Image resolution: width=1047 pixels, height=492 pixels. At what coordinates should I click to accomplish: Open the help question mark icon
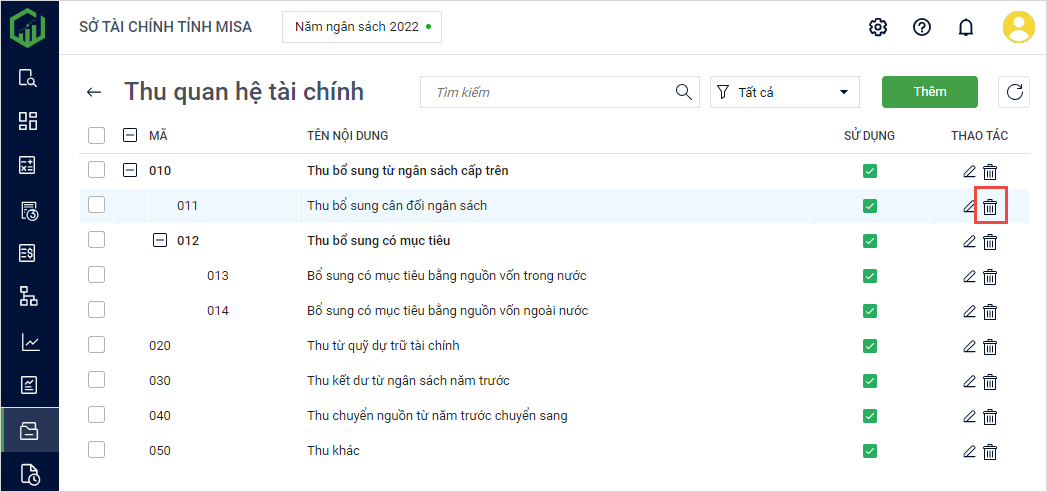pyautogui.click(x=922, y=27)
